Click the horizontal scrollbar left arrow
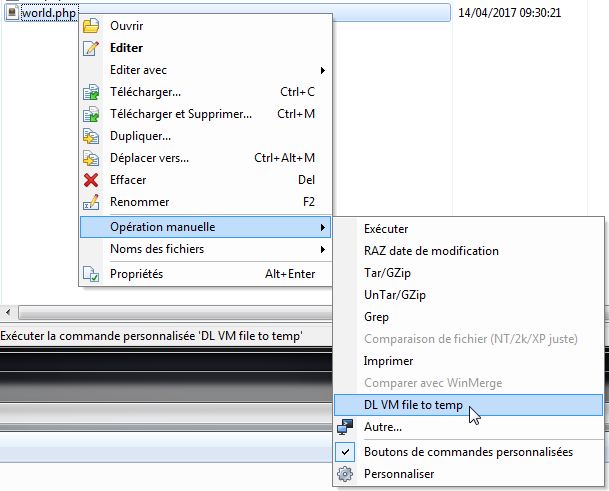 [x=8, y=313]
